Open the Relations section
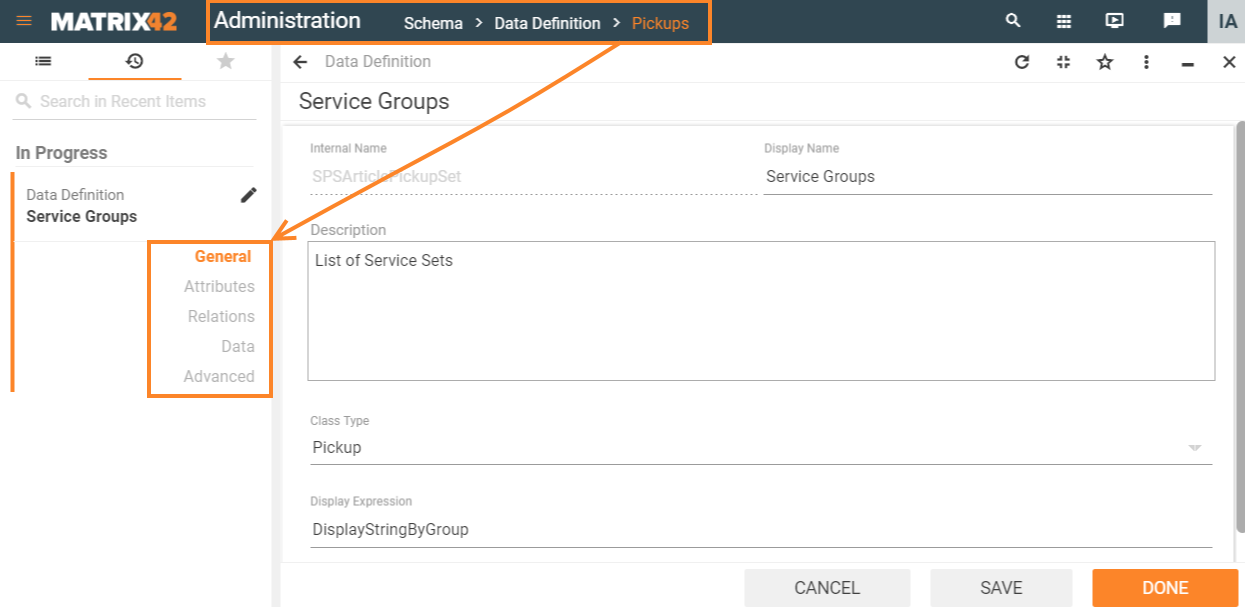This screenshot has height=607, width=1245. (x=221, y=316)
